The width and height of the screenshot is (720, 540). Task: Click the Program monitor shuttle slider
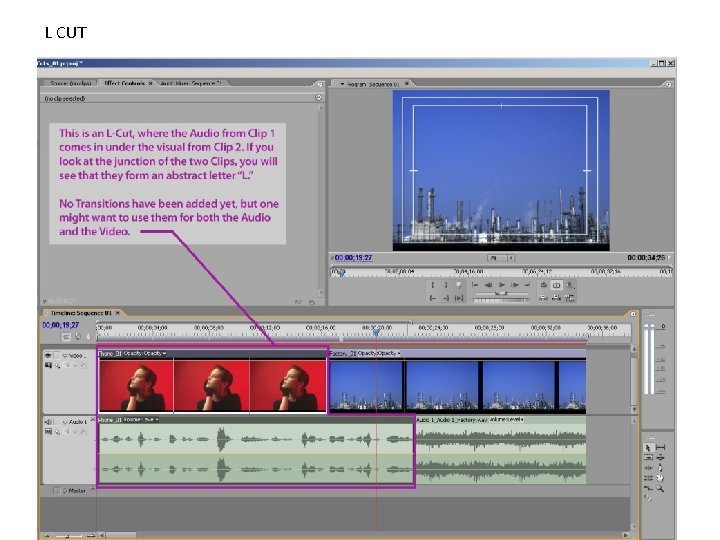pyautogui.click(x=501, y=293)
